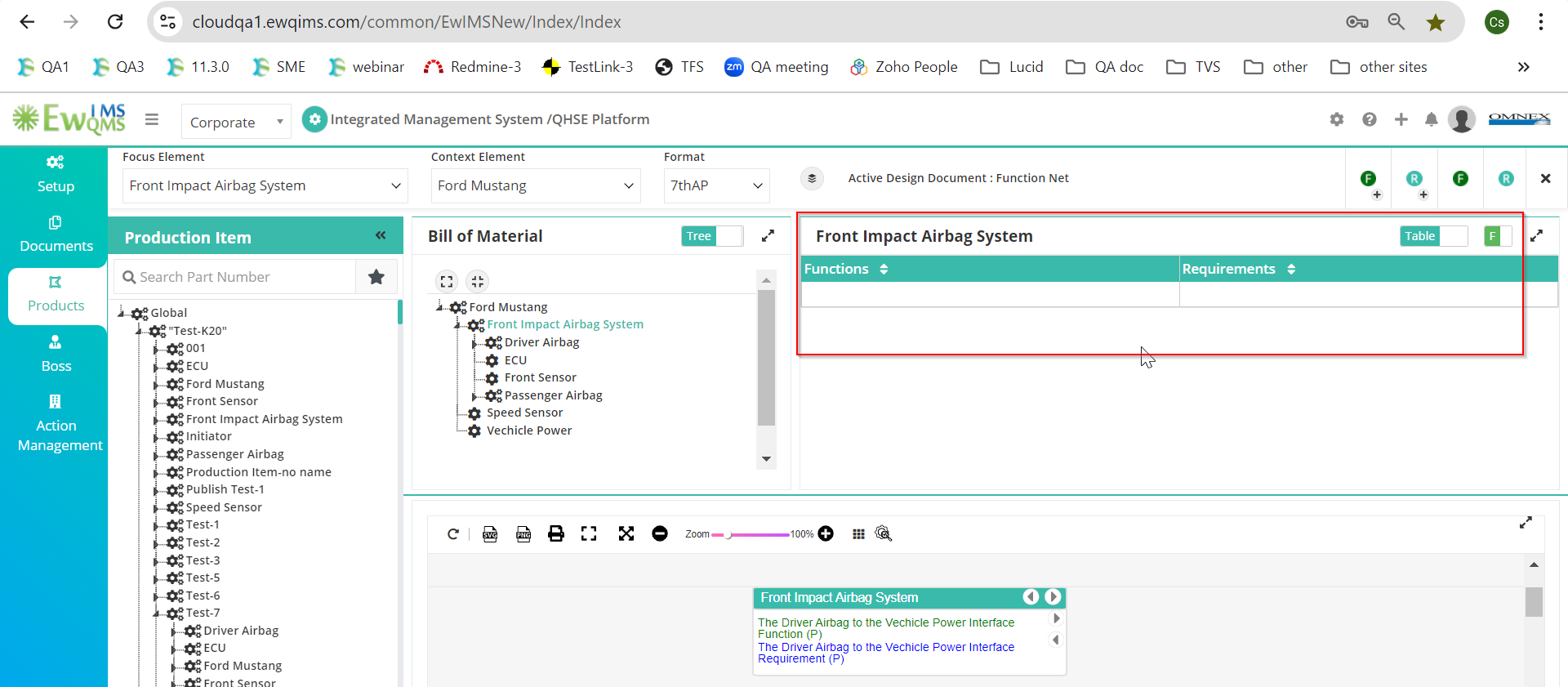This screenshot has width=1568, height=687.
Task: Click the Search Part Number field
Action: click(x=235, y=277)
